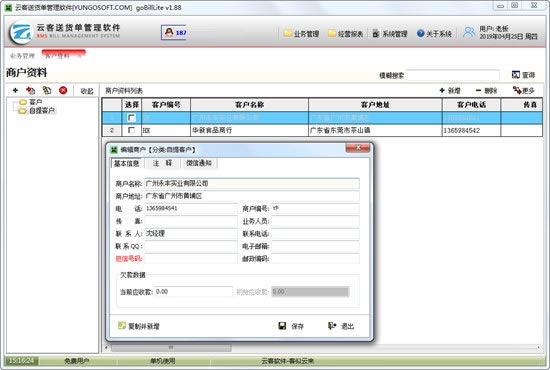Click the QQ penguin 187 support icon
The image size is (550, 370).
click(174, 33)
